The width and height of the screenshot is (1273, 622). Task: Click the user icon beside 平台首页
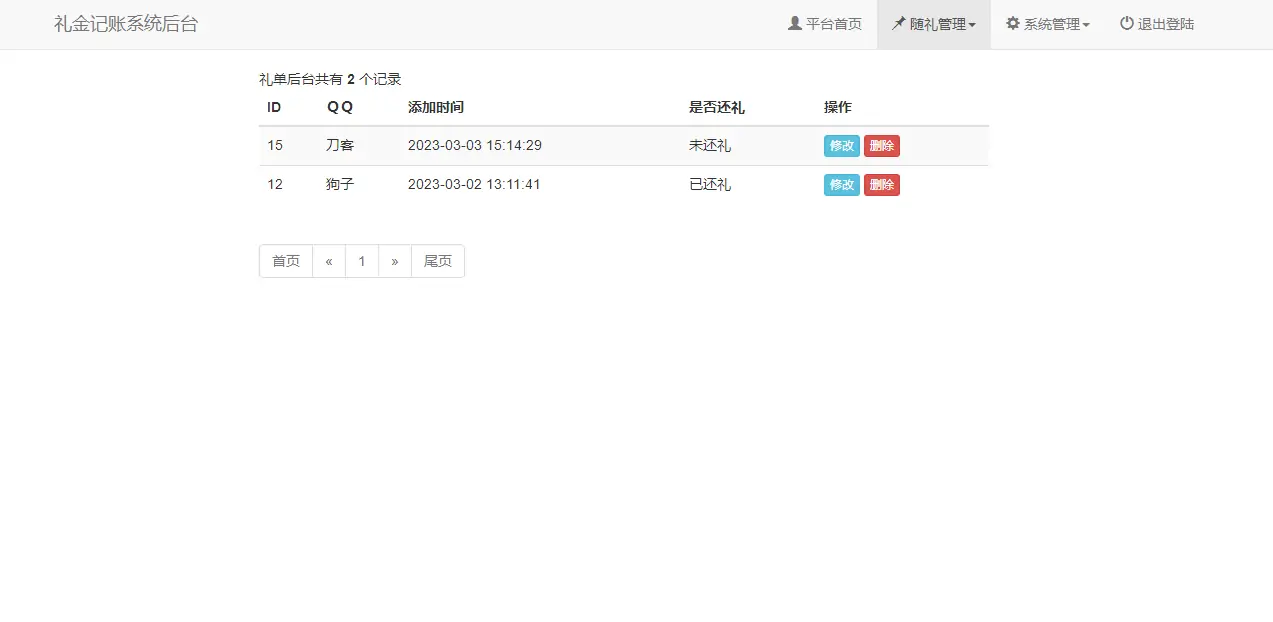pyautogui.click(x=795, y=23)
